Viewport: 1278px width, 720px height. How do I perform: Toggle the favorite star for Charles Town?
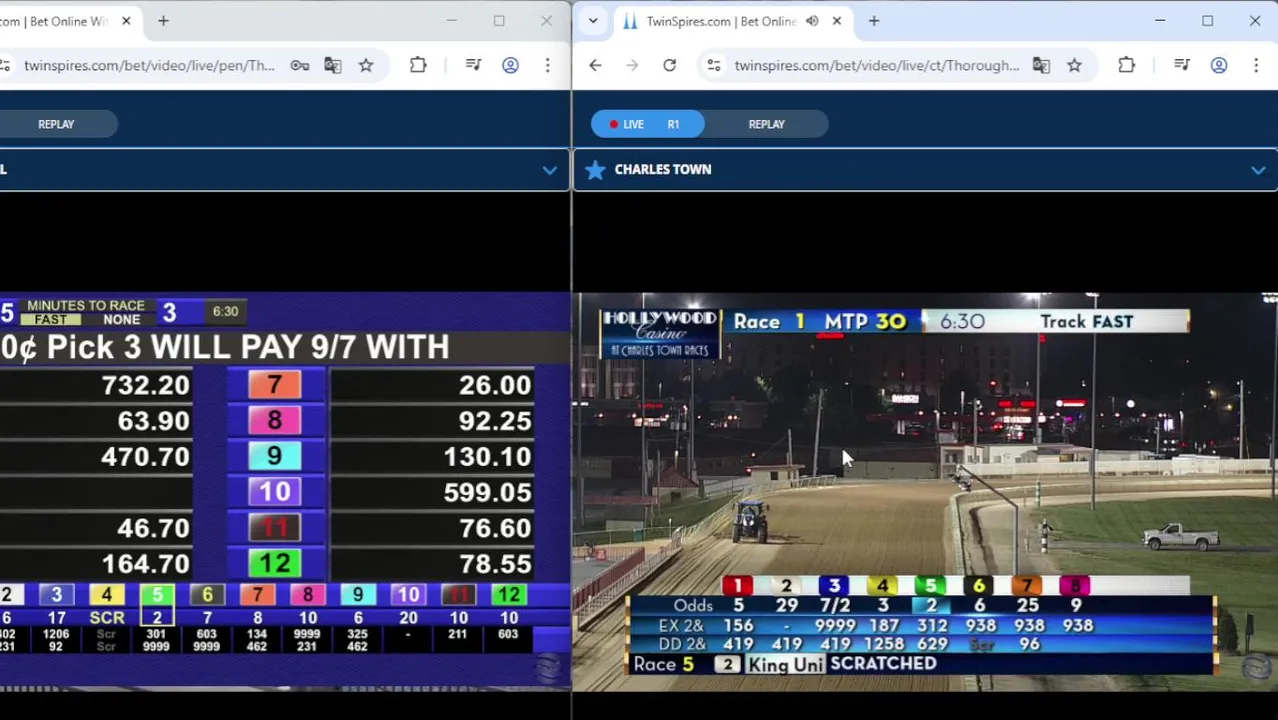click(x=595, y=169)
